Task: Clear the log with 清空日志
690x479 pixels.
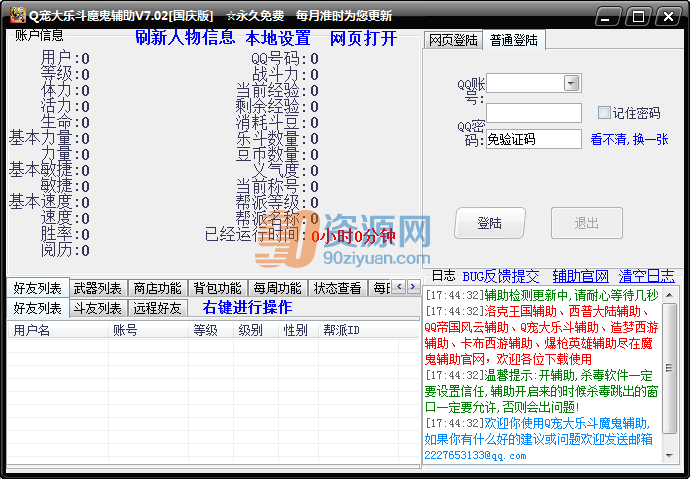Action: pos(646,276)
